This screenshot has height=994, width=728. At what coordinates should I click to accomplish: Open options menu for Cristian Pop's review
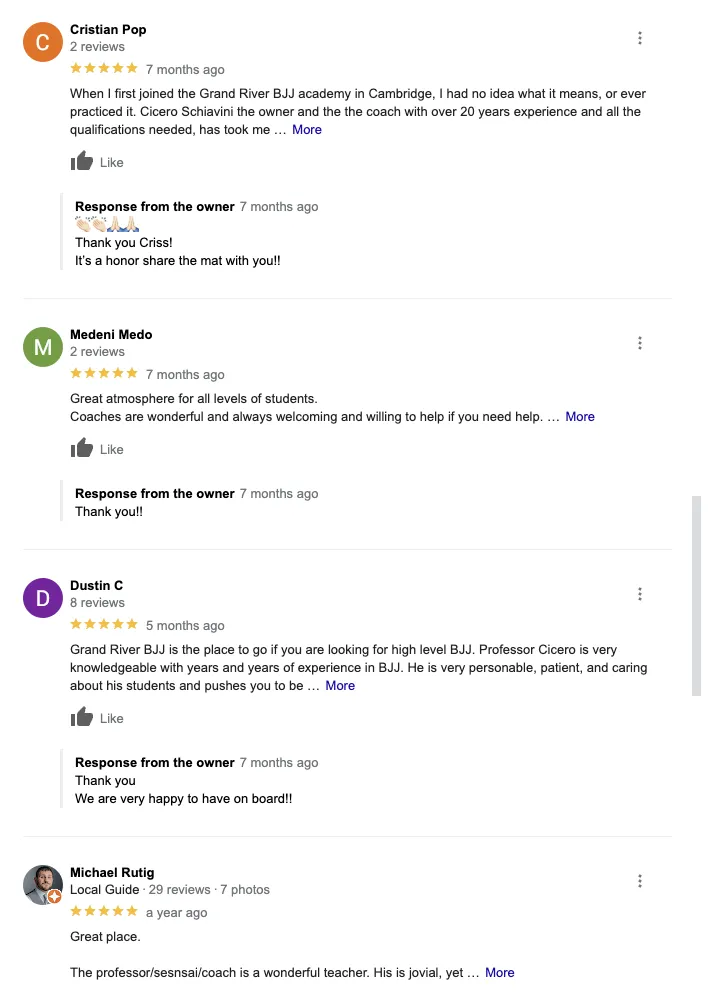click(640, 38)
